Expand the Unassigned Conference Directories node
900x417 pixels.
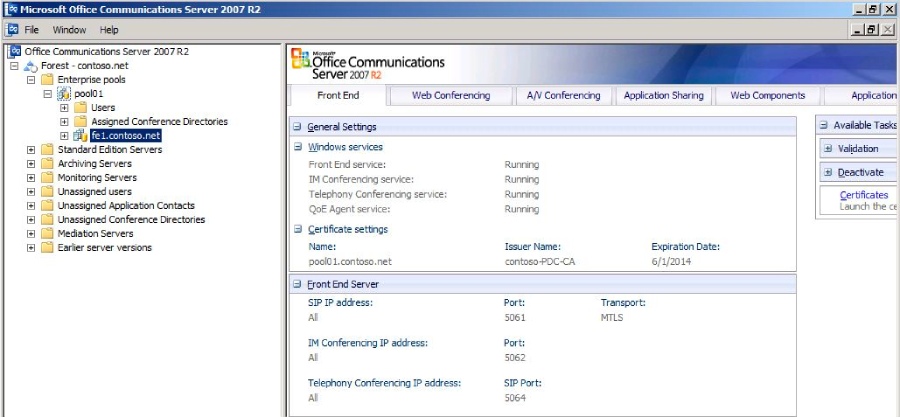[31, 220]
